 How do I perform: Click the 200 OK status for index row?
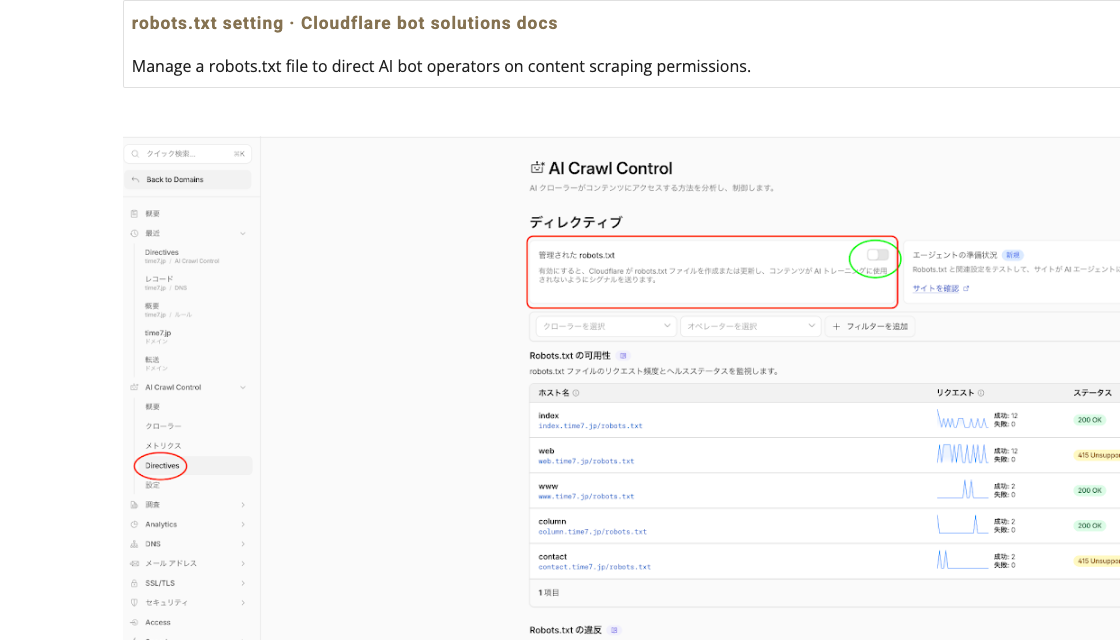tap(1089, 420)
